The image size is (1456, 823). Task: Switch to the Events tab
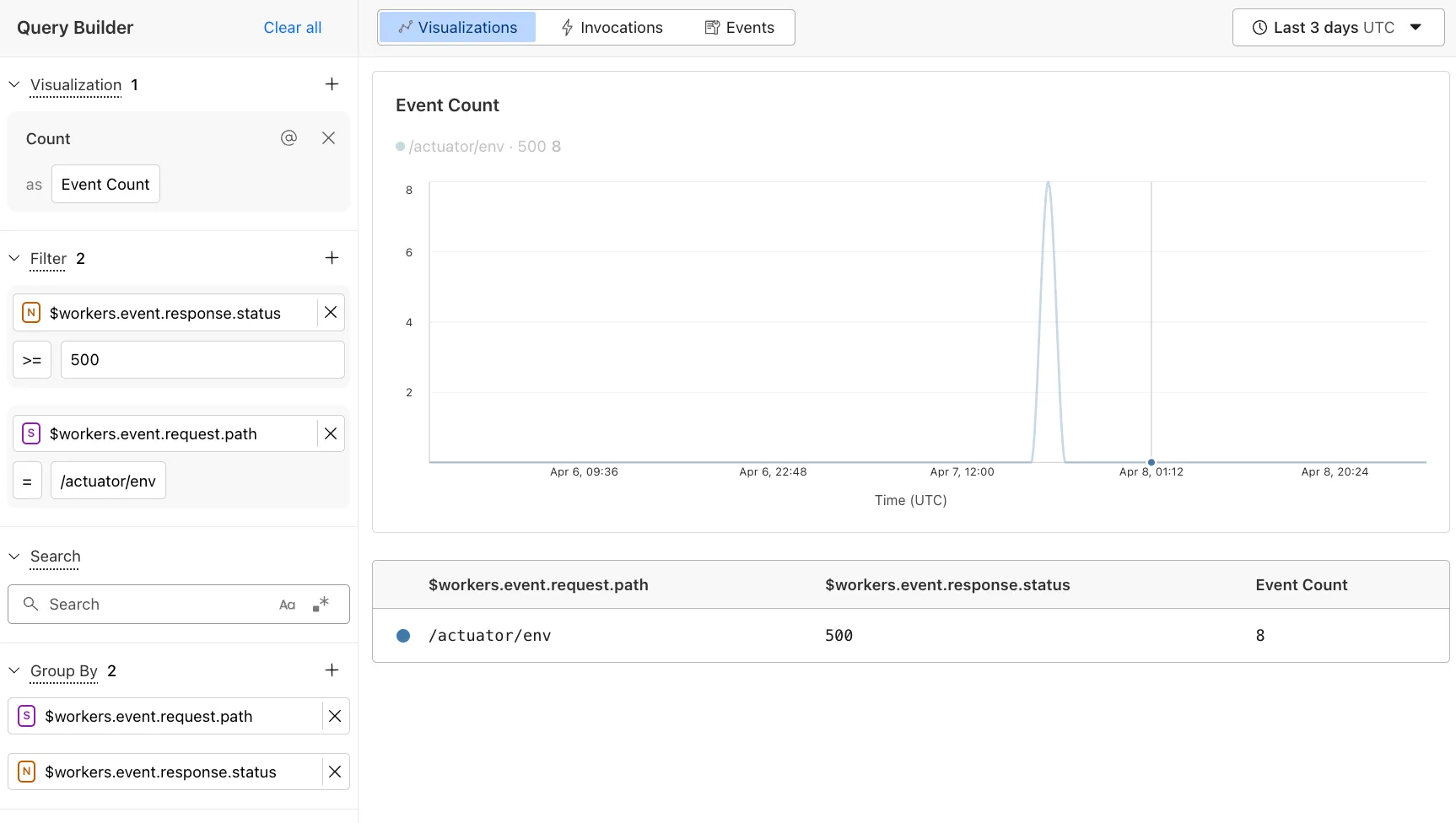pyautogui.click(x=739, y=27)
